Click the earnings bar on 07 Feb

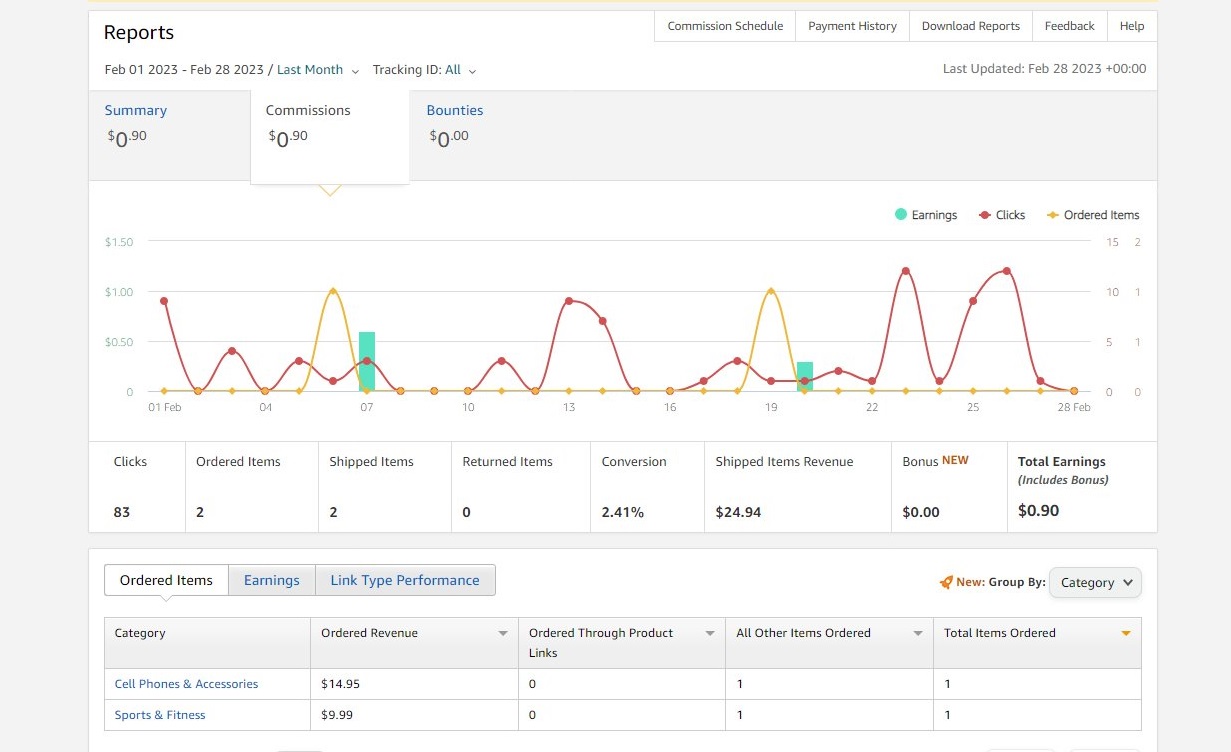pyautogui.click(x=367, y=361)
